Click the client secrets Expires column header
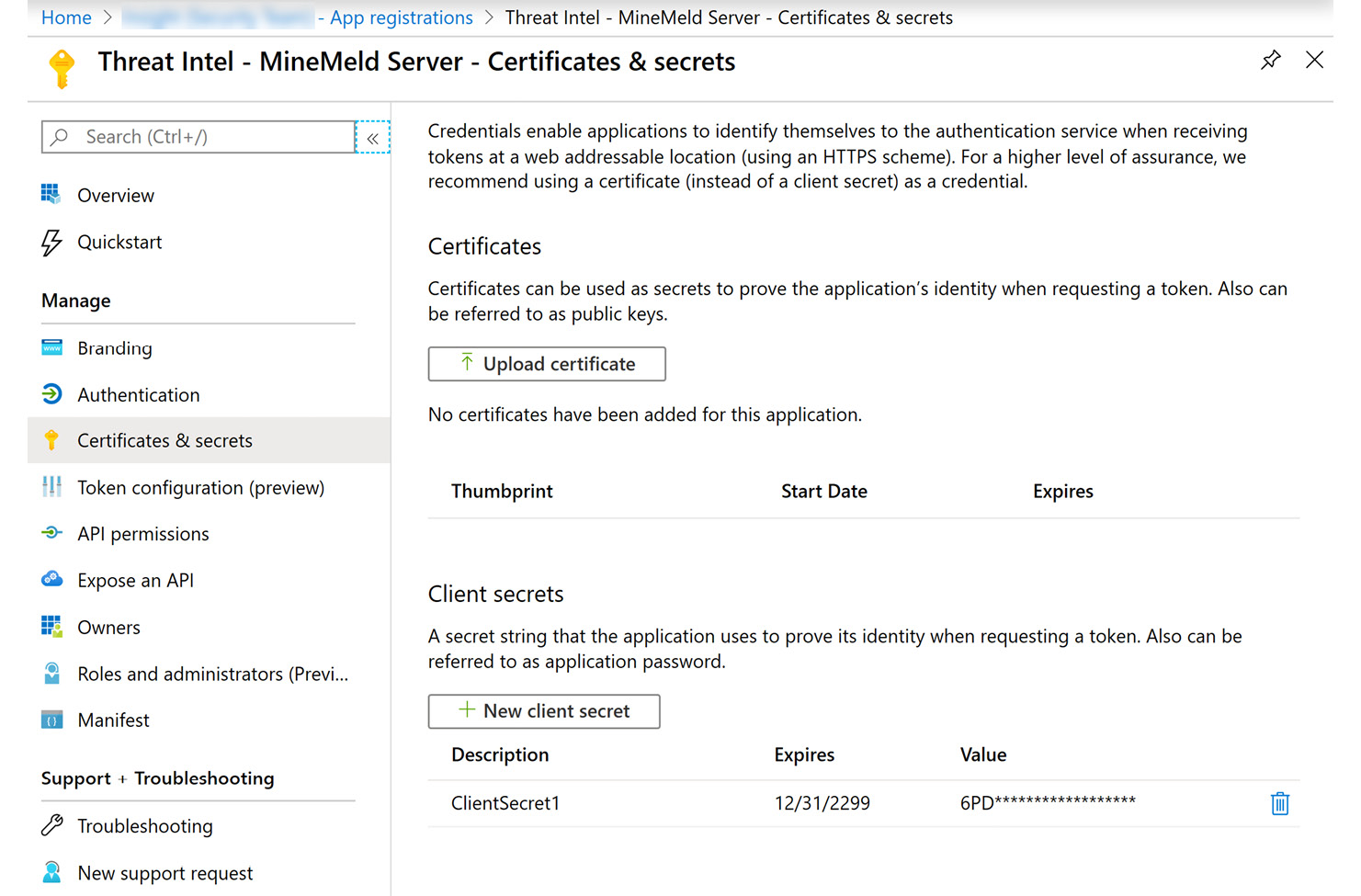 tap(804, 754)
